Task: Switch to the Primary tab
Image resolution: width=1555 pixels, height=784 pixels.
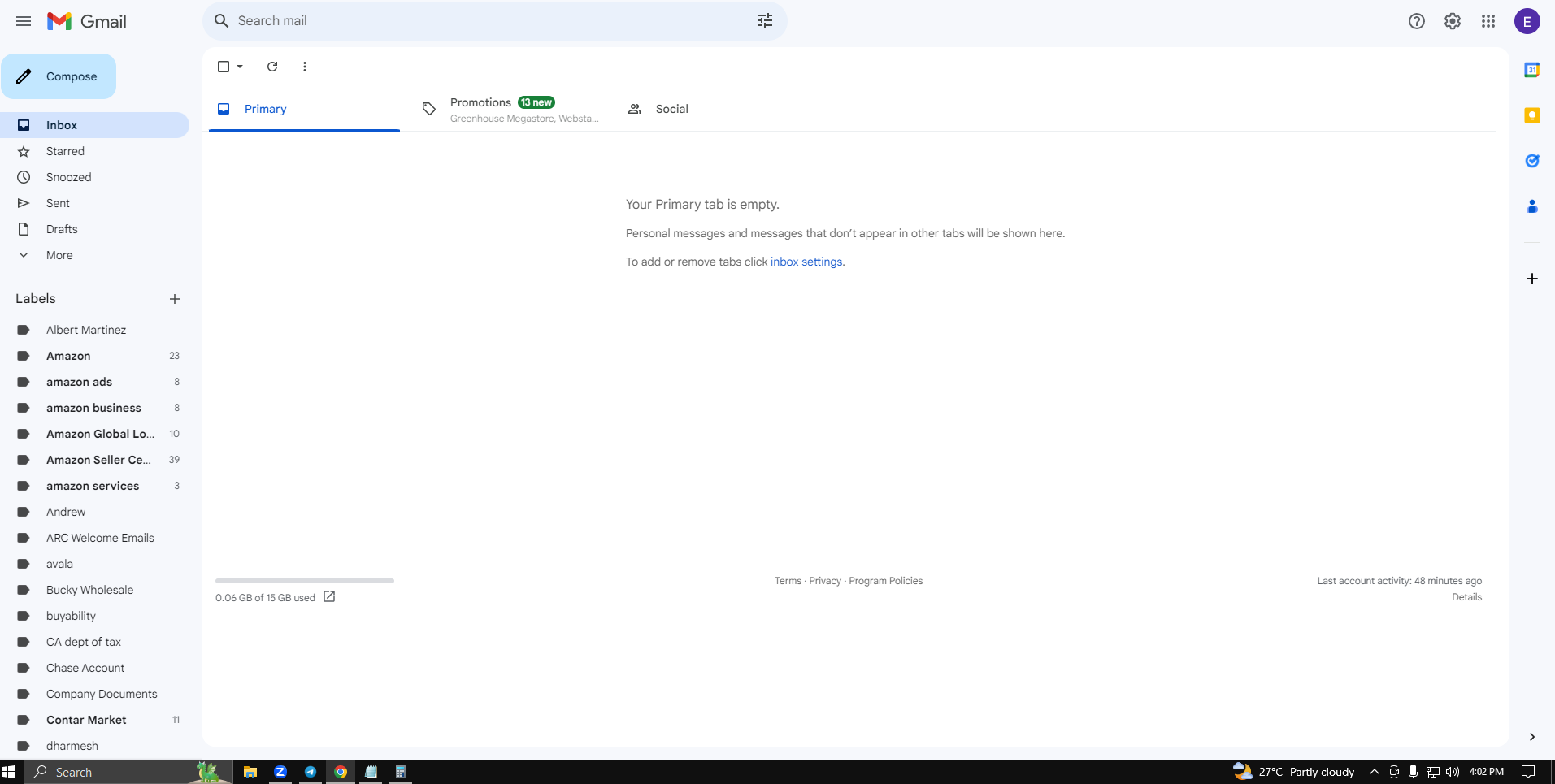Action: 304,109
